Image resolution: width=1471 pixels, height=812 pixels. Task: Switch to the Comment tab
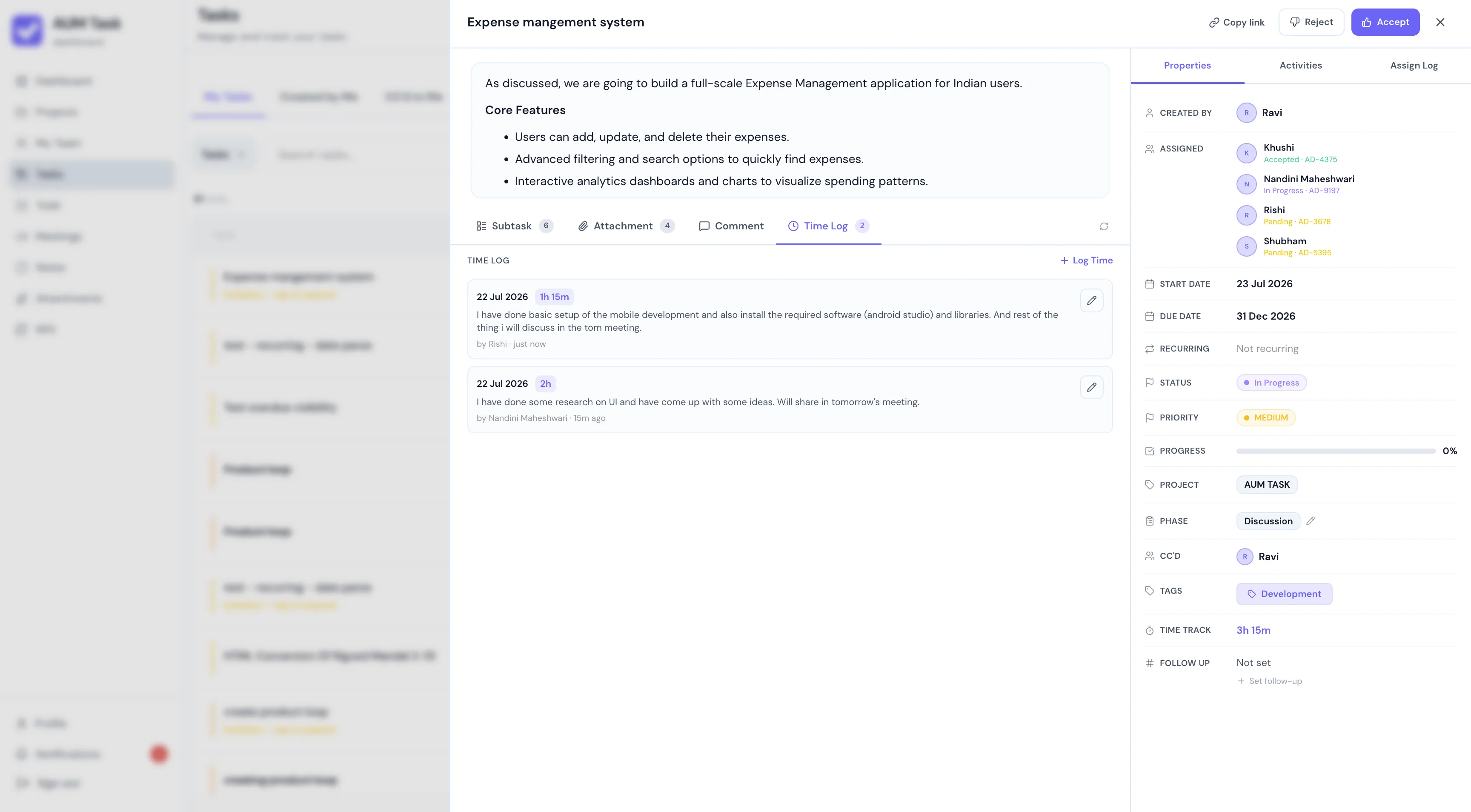point(731,226)
